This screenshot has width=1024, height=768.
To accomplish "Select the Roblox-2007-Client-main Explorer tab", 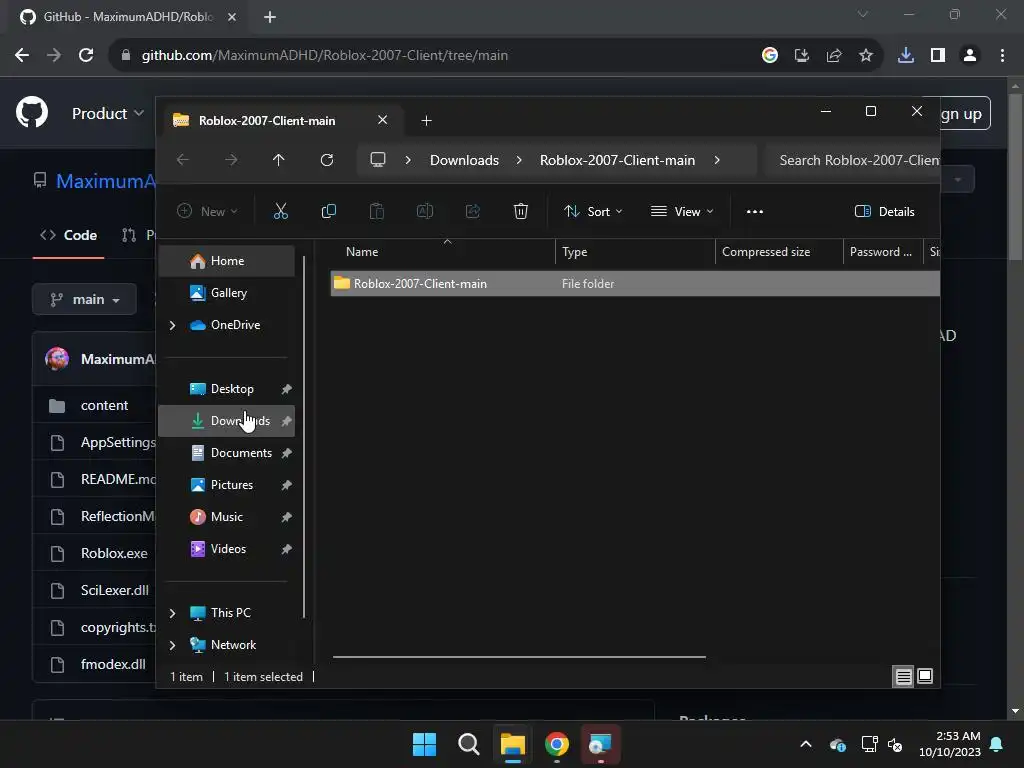I will [x=267, y=120].
